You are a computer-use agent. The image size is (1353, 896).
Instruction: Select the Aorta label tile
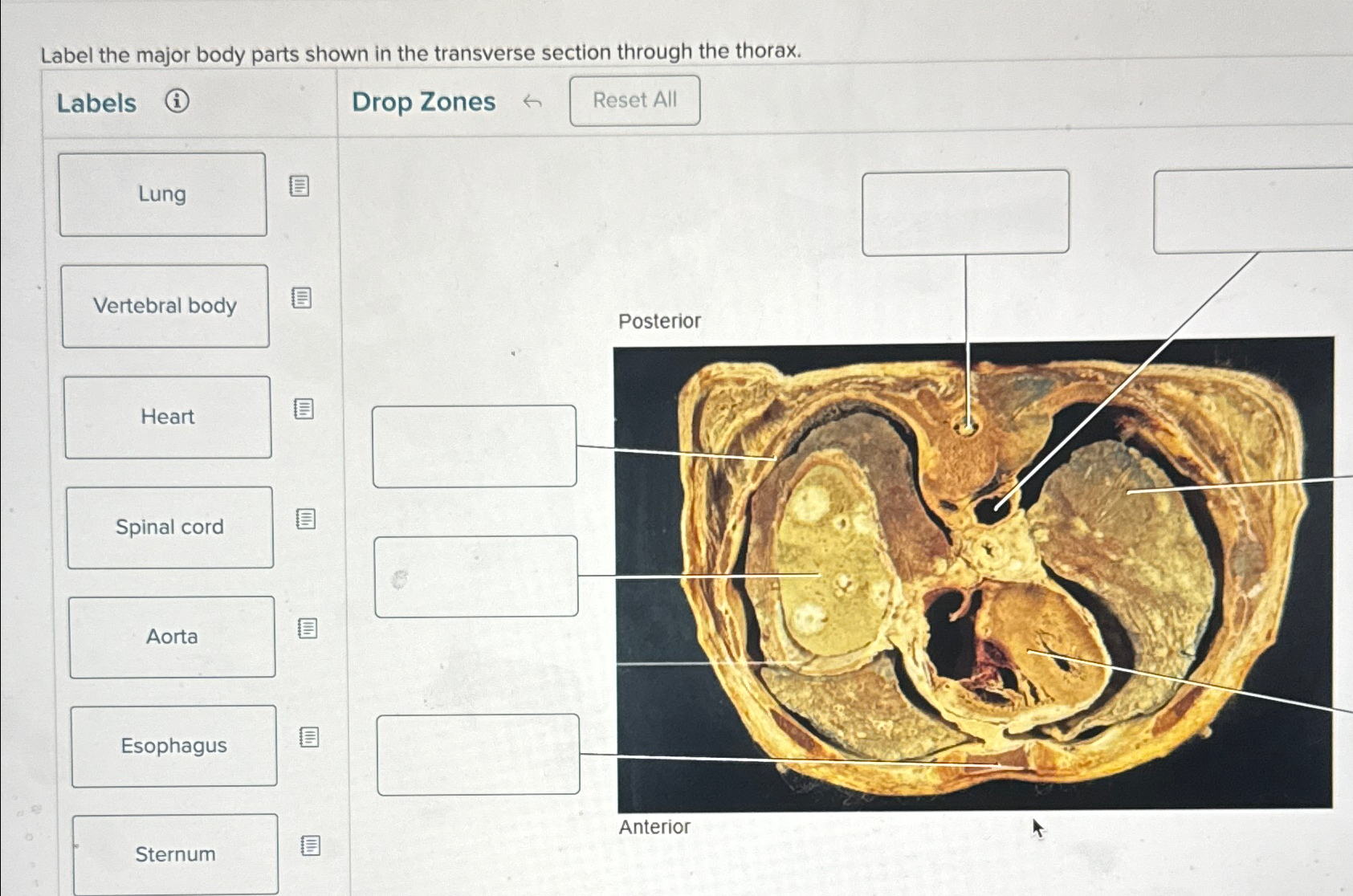[x=172, y=636]
